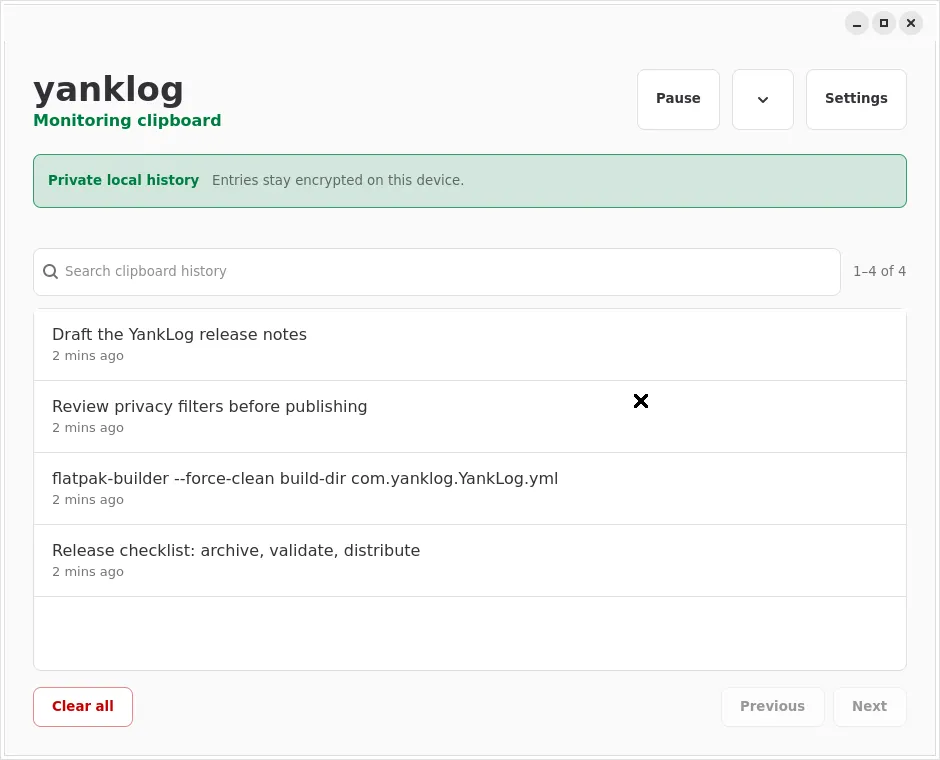Click 'Entries stay encrypted on this device.' text
Screen dimensions: 940x760
tap(338, 180)
